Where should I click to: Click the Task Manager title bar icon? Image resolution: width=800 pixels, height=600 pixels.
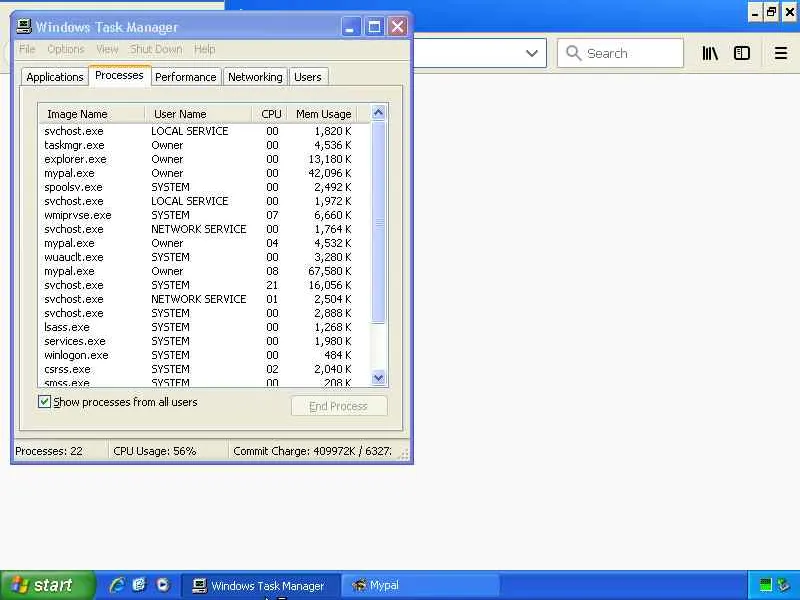23,26
